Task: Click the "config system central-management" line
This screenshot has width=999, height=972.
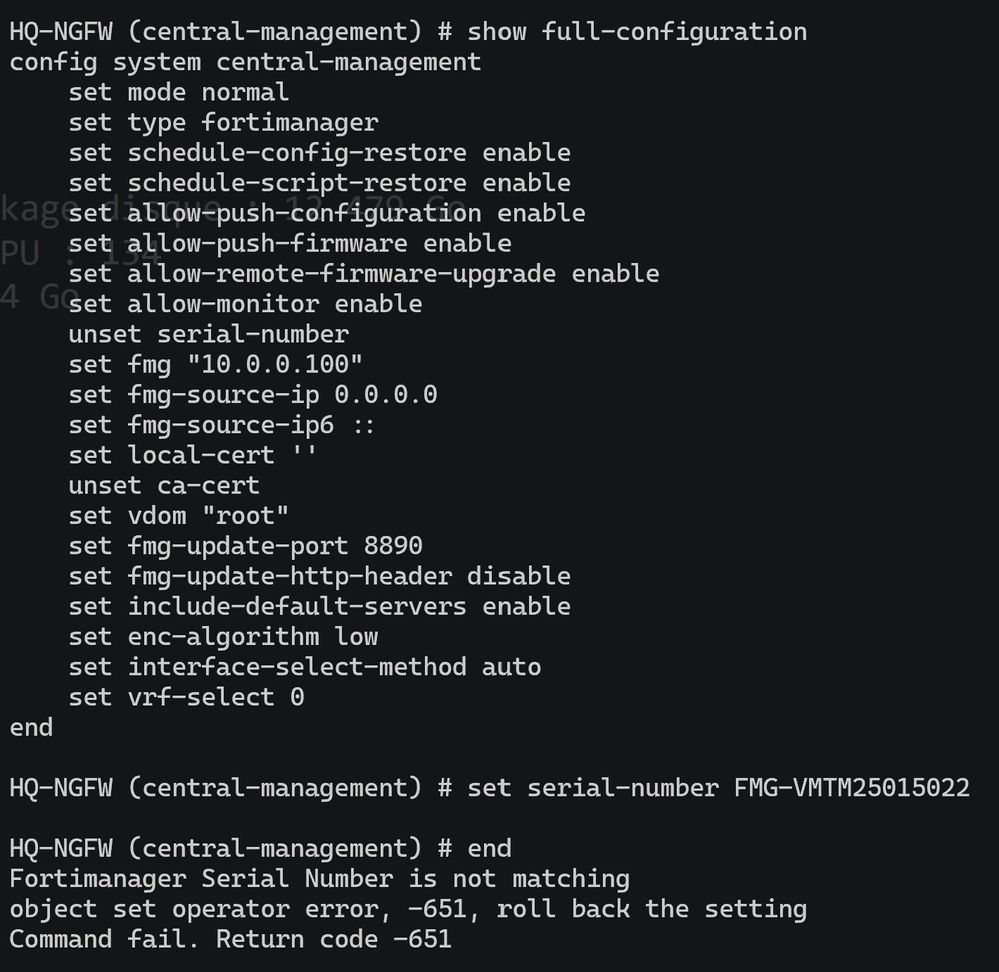Action: click(245, 62)
